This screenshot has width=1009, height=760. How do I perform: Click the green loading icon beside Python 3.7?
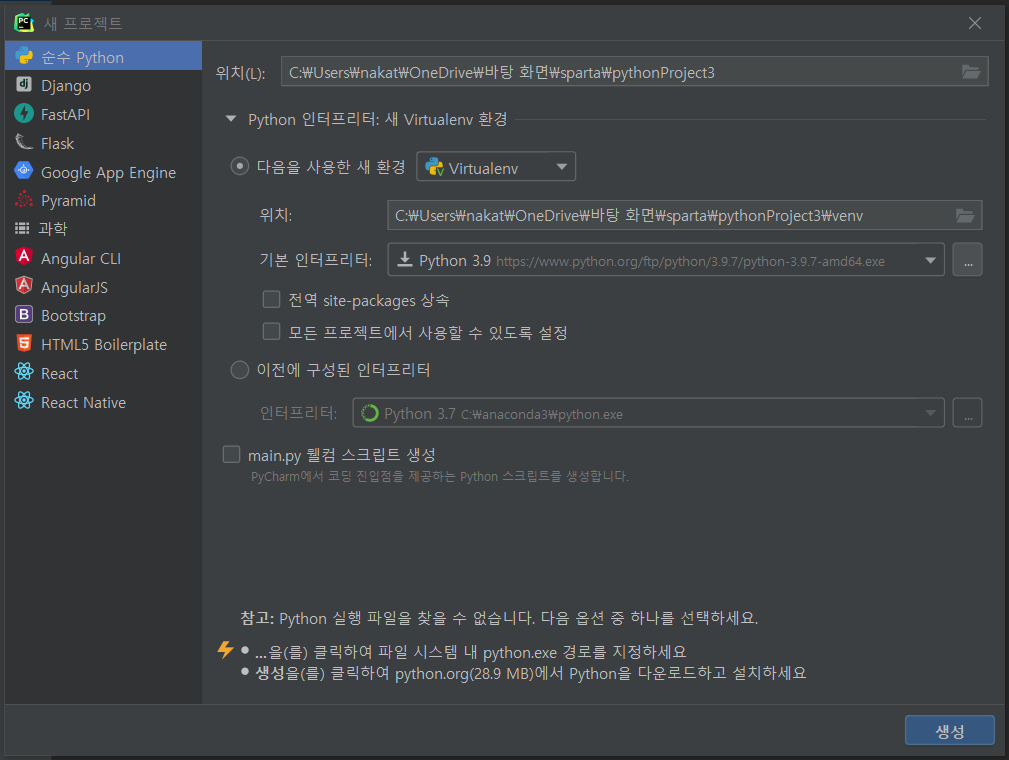[x=369, y=413]
